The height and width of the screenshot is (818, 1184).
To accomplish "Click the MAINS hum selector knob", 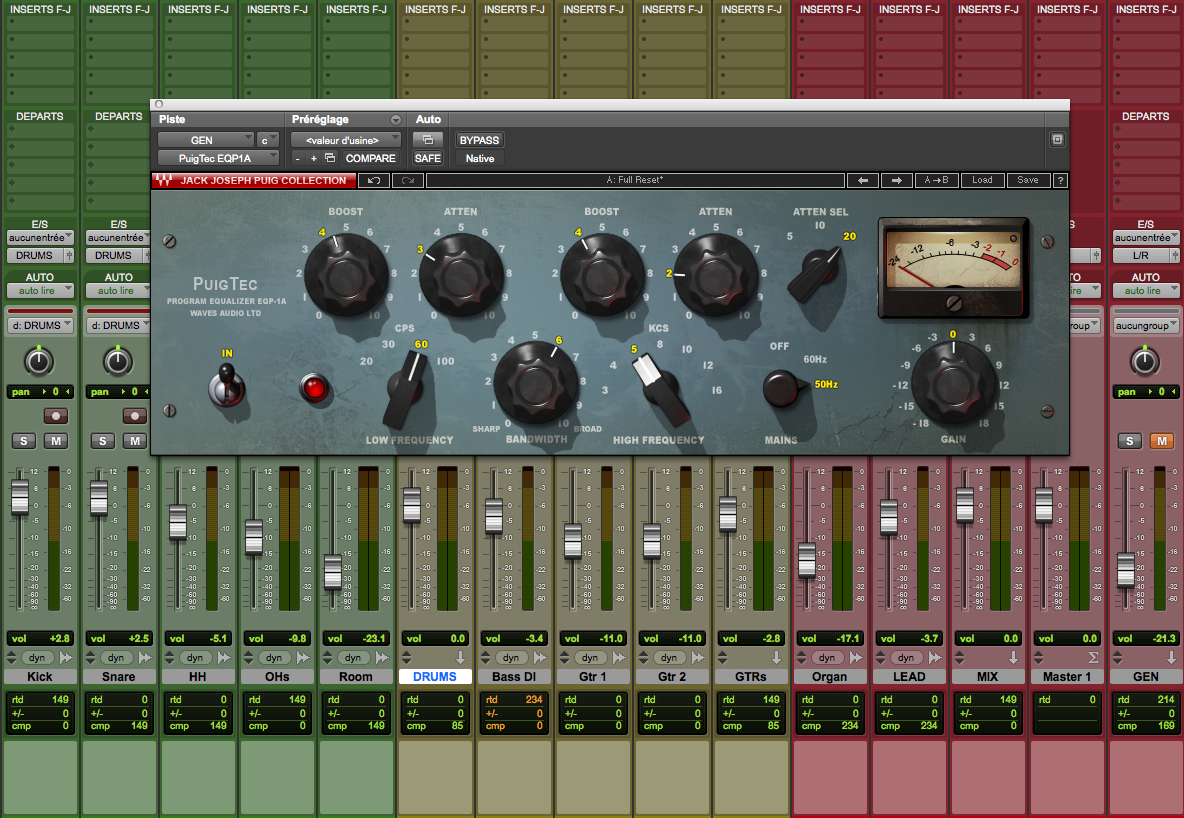I will (785, 387).
